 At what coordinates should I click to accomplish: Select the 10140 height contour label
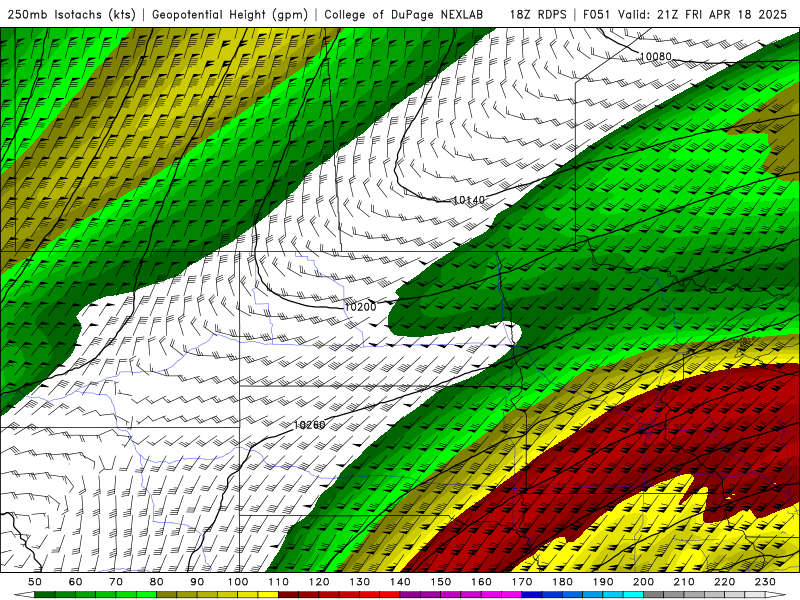tap(469, 200)
